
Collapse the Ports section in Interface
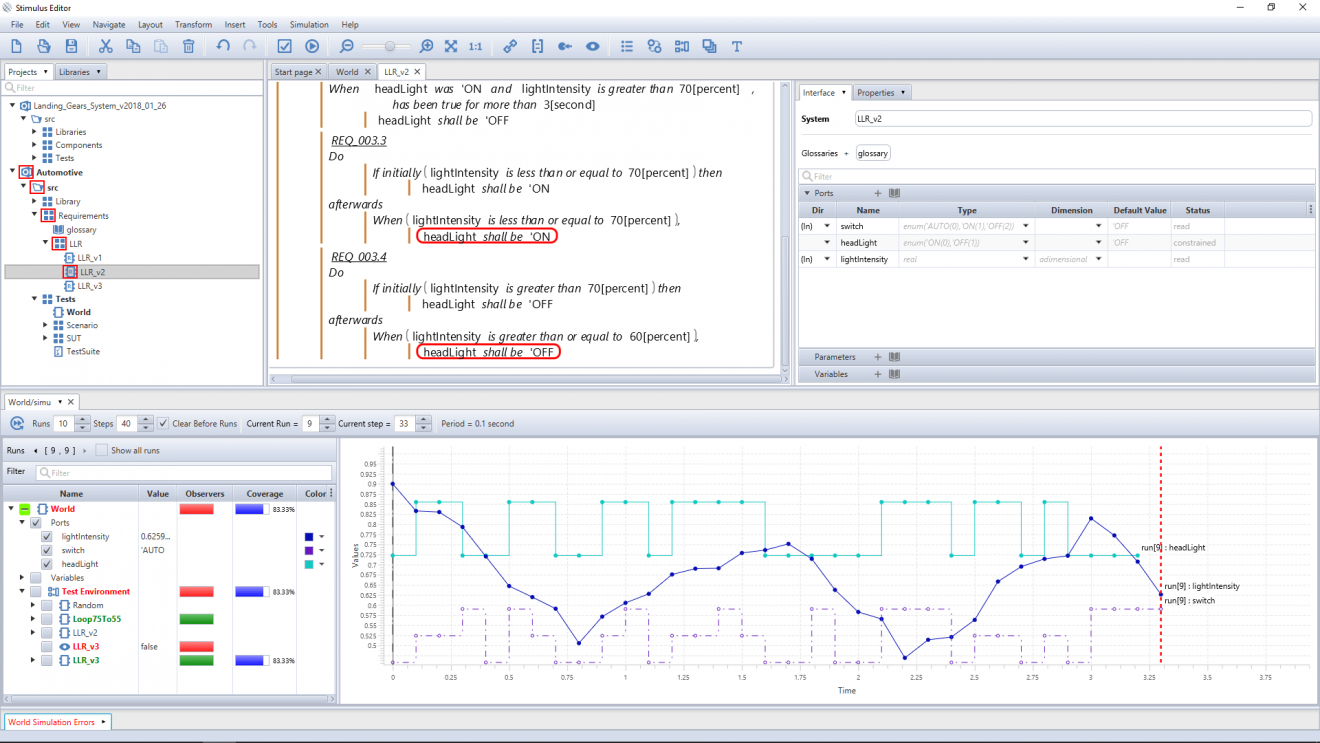pos(807,193)
